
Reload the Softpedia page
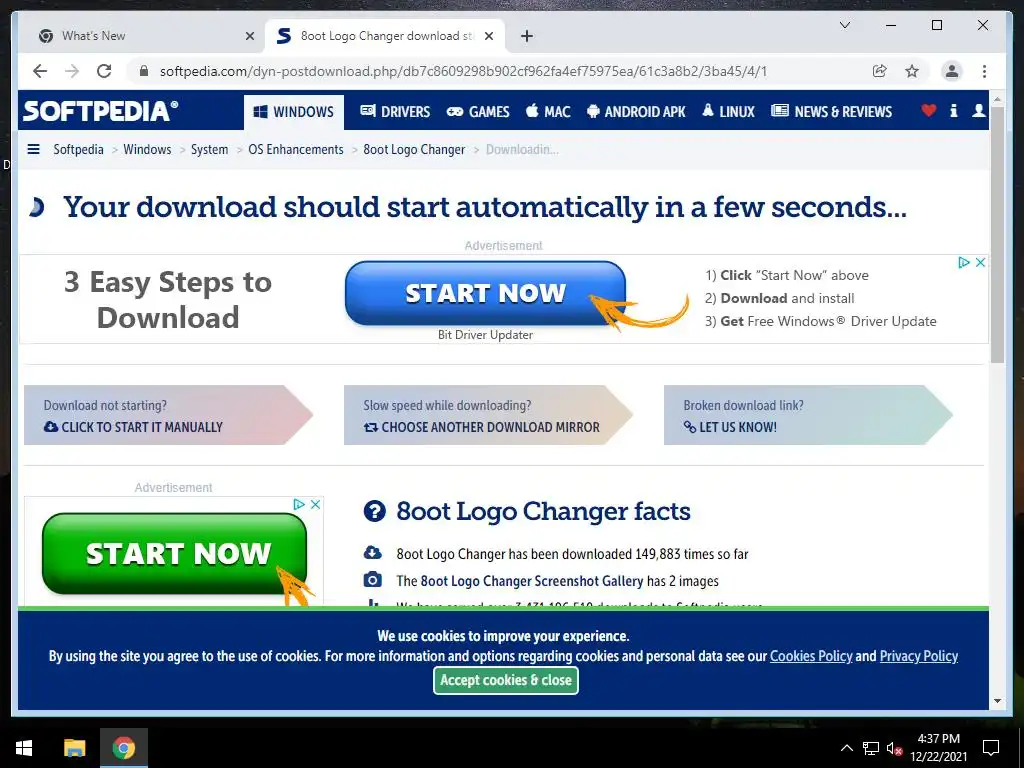tap(104, 71)
